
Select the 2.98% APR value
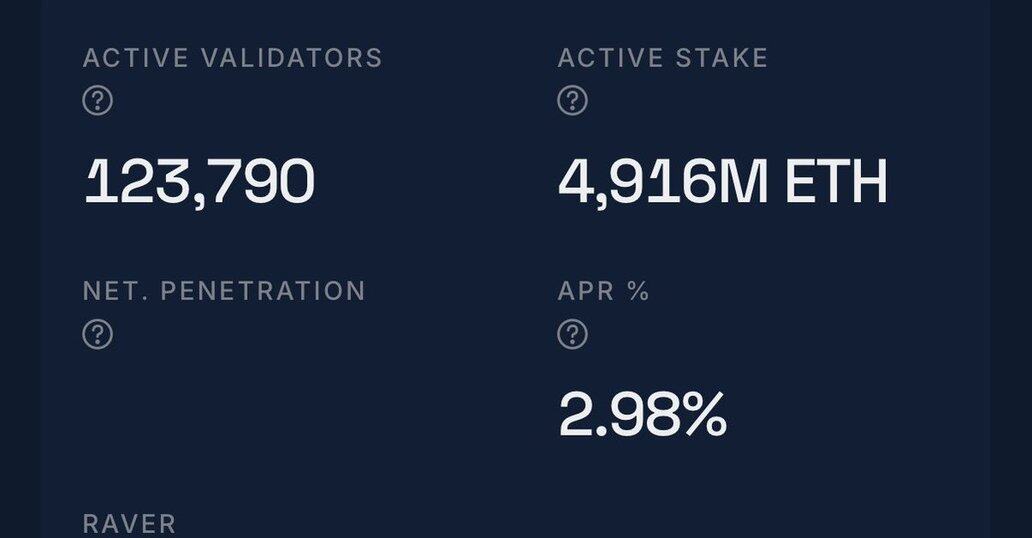click(x=642, y=415)
